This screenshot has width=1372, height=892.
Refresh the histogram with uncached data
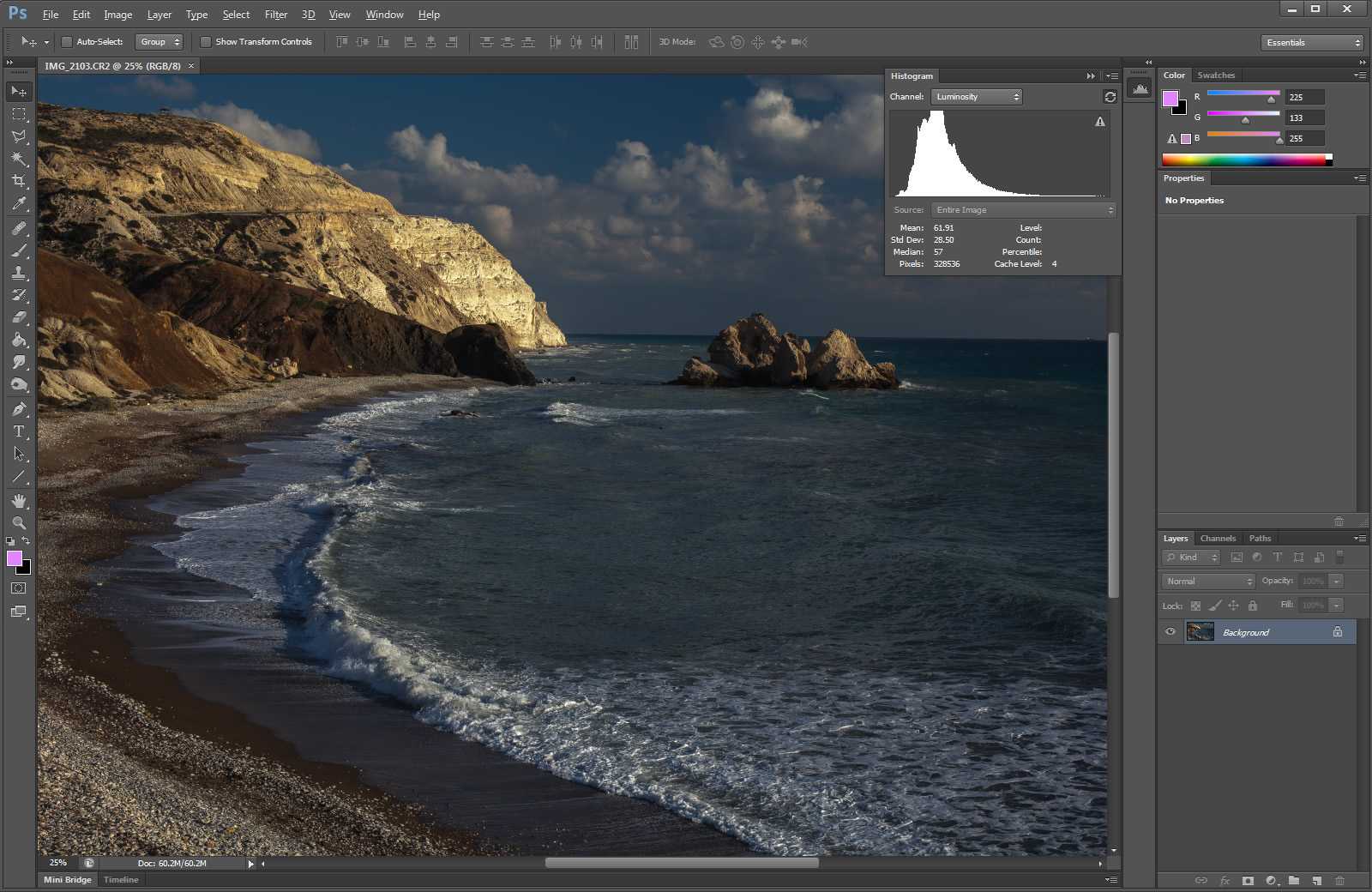pyautogui.click(x=1110, y=97)
